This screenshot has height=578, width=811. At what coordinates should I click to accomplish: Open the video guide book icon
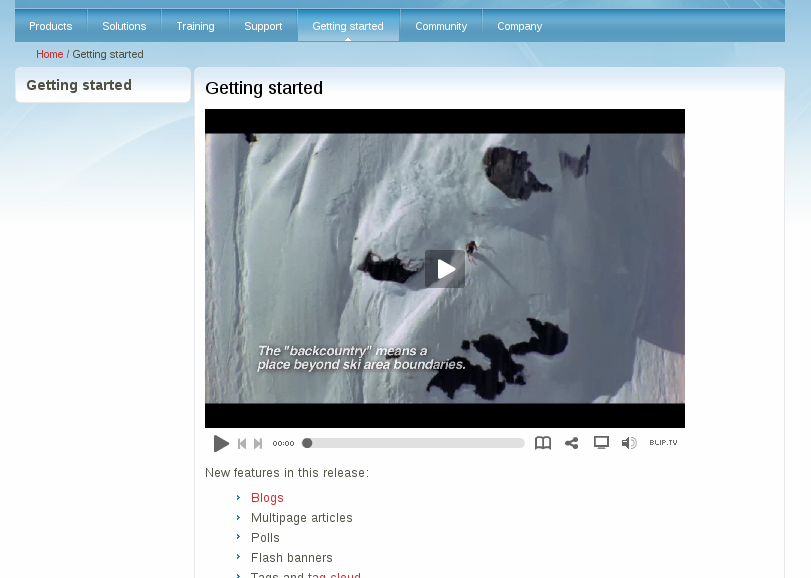coord(543,443)
